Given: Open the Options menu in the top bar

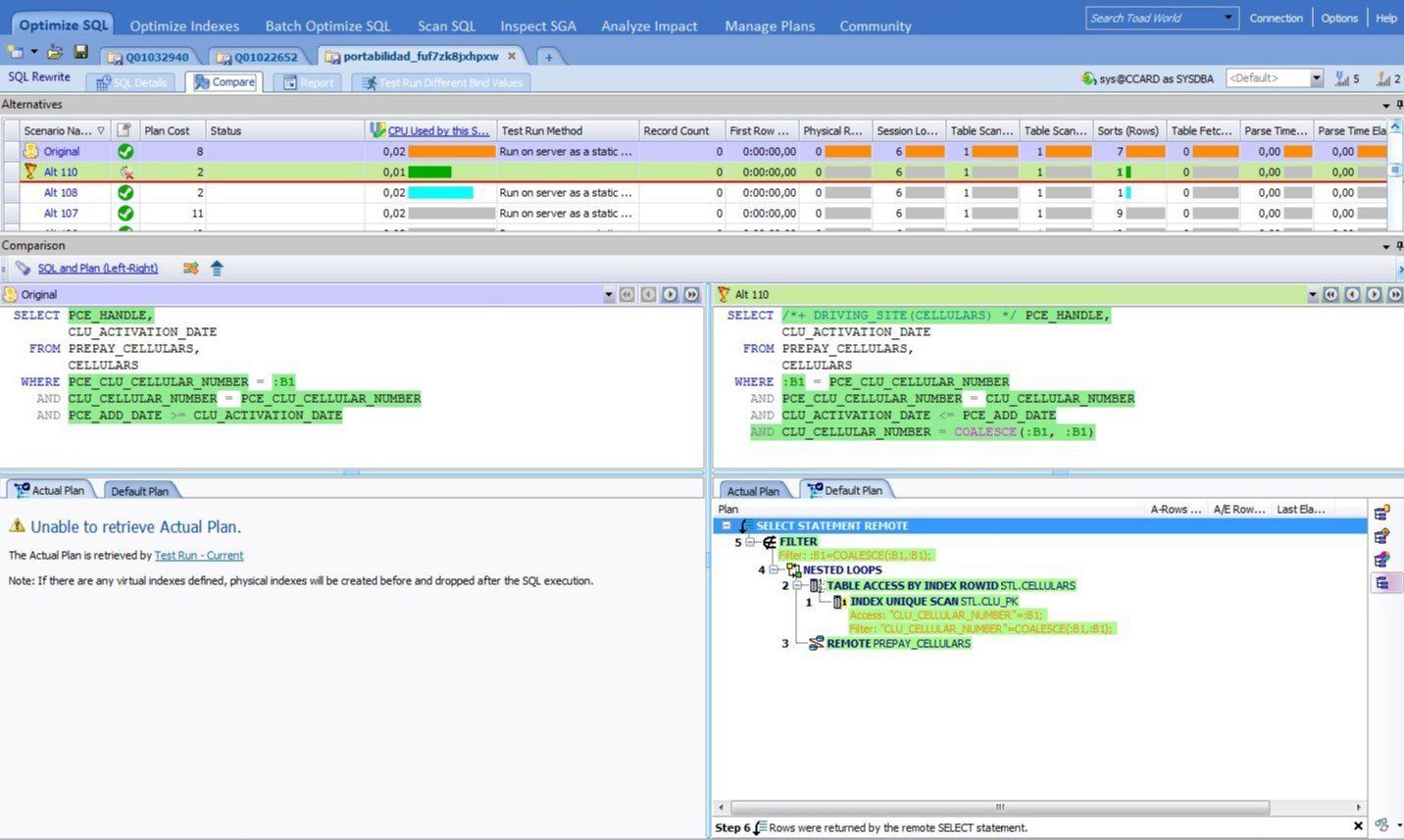Looking at the screenshot, I should (x=1338, y=18).
